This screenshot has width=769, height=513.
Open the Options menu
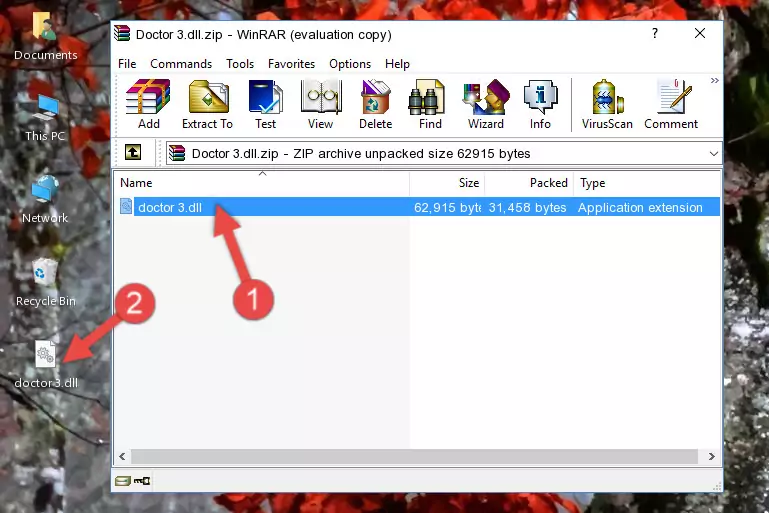pos(350,64)
